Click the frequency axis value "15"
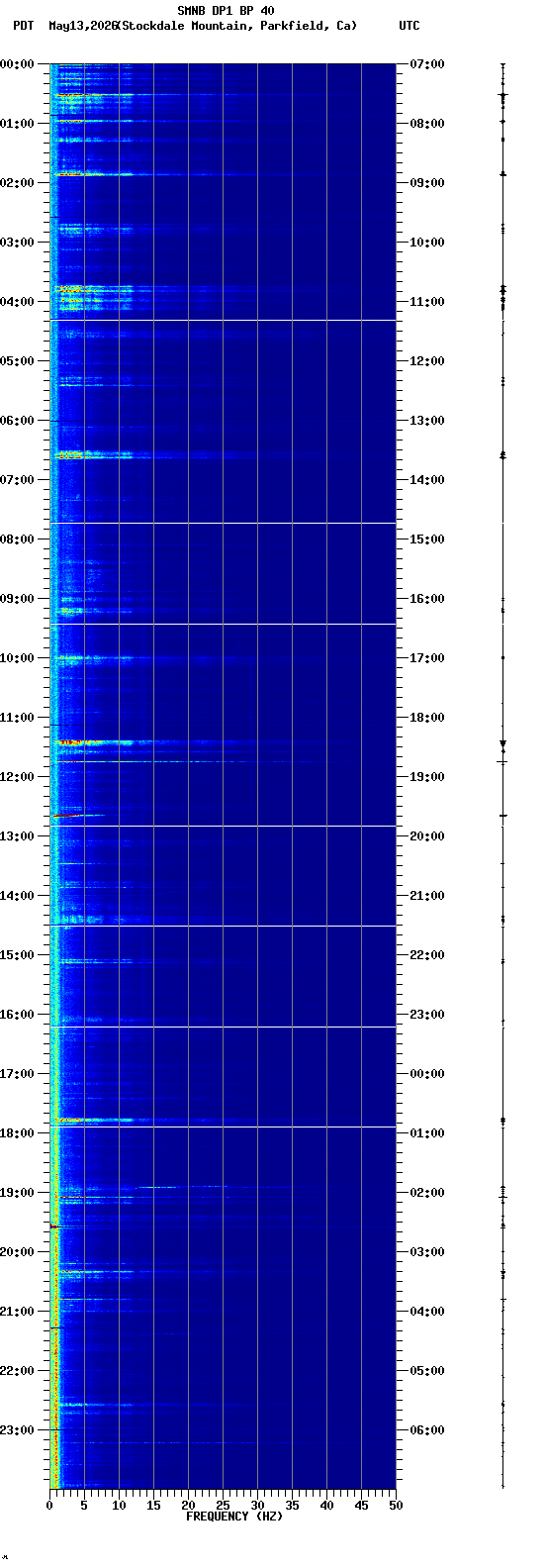 click(153, 1506)
